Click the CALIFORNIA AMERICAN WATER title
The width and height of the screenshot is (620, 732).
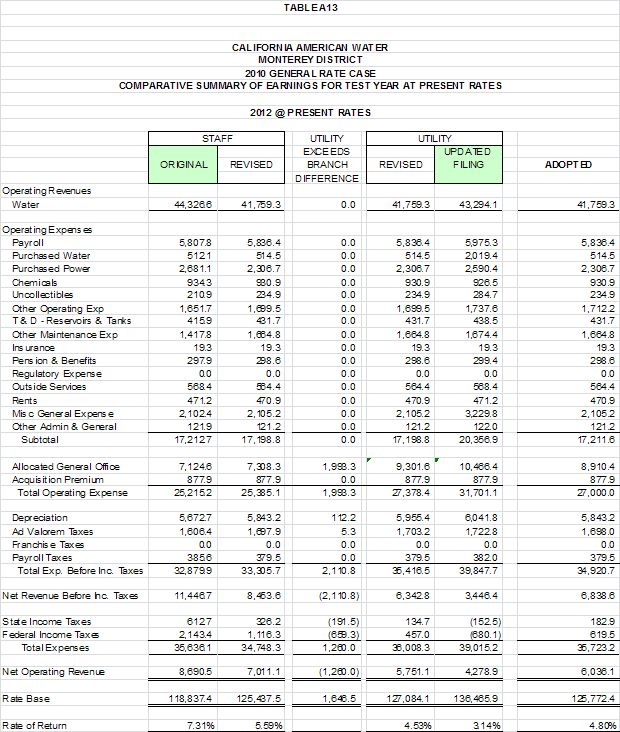coord(310,47)
